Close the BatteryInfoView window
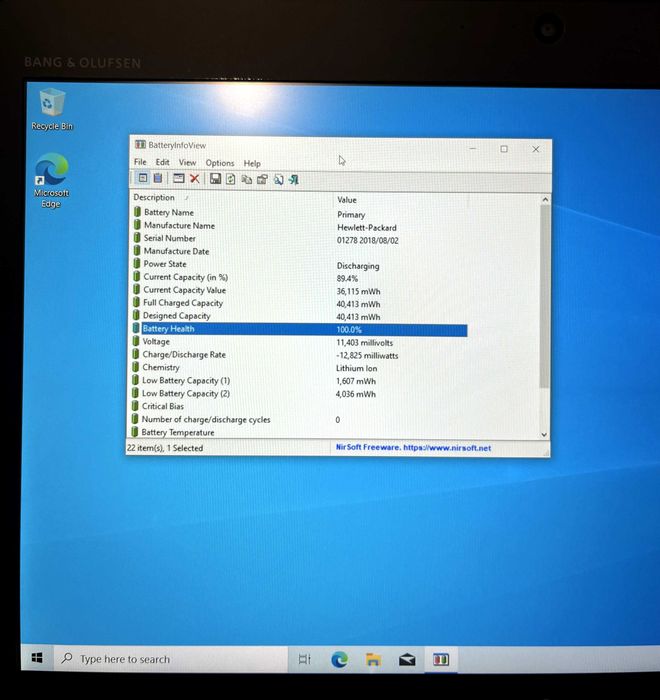 pos(535,149)
